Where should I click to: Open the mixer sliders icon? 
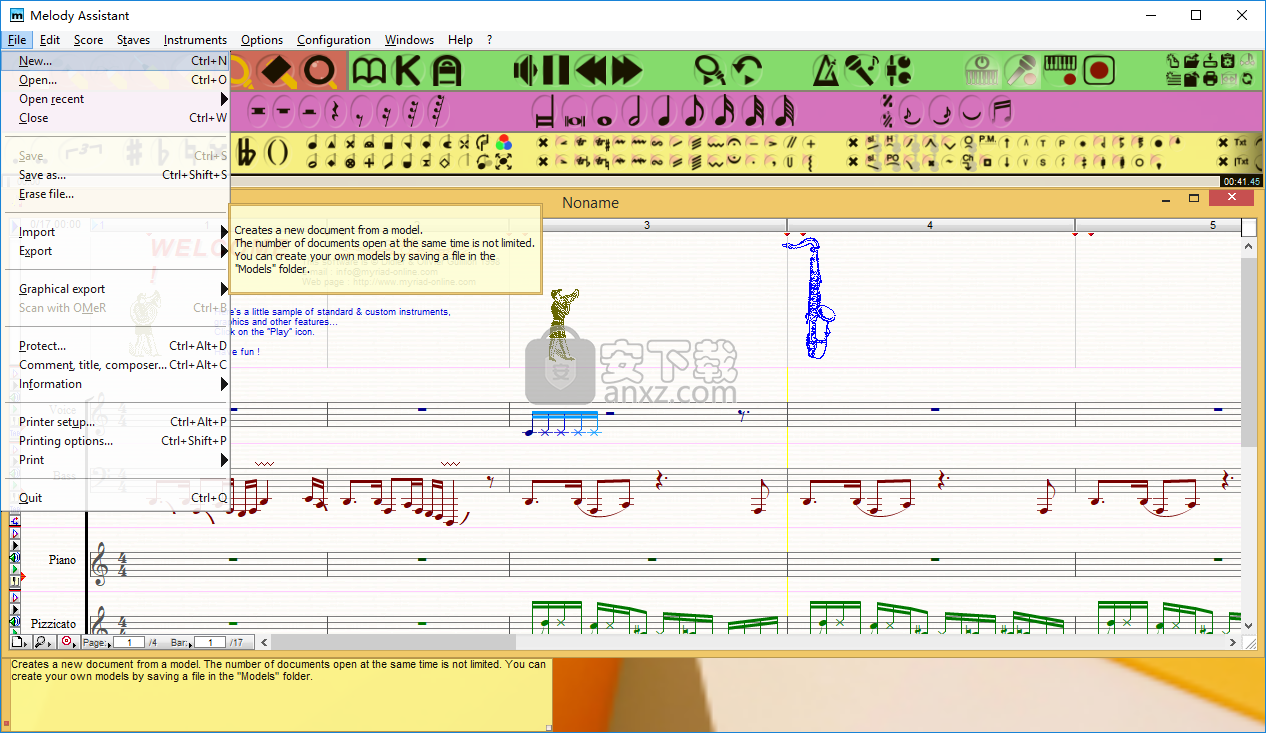(898, 71)
